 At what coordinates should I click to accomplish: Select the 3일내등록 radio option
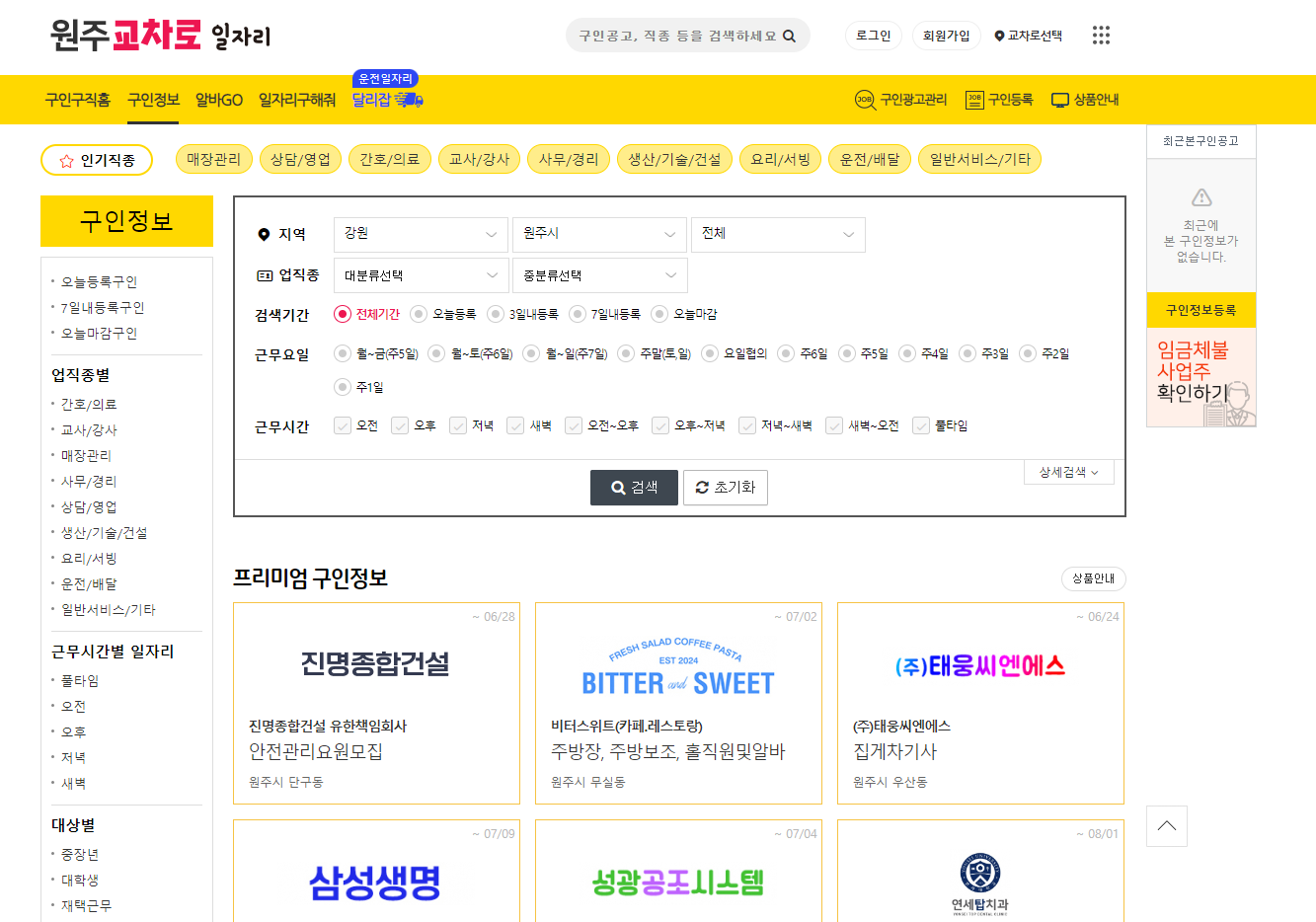496,314
